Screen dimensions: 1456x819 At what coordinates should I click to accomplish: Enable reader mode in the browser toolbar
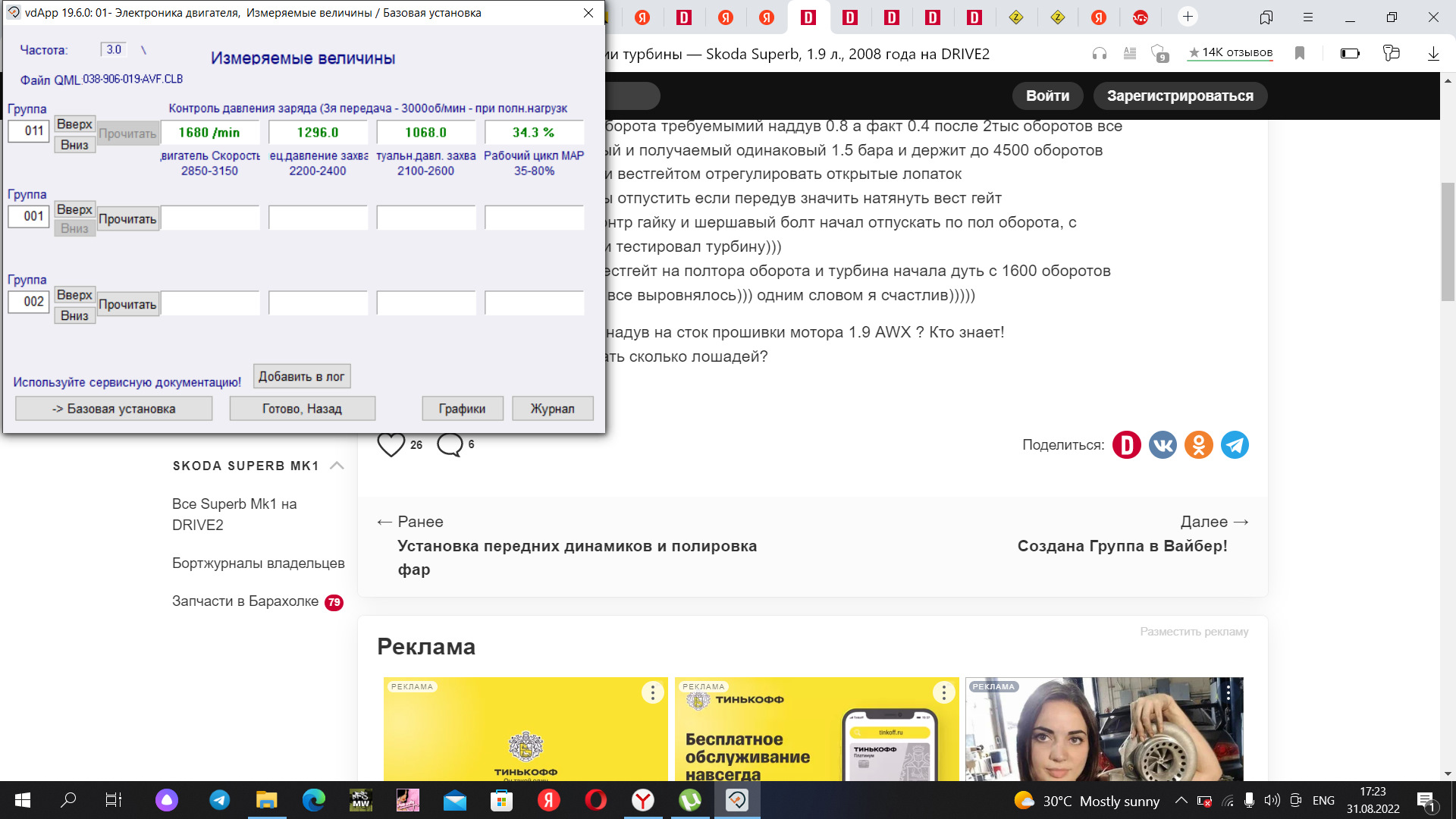(x=1130, y=54)
